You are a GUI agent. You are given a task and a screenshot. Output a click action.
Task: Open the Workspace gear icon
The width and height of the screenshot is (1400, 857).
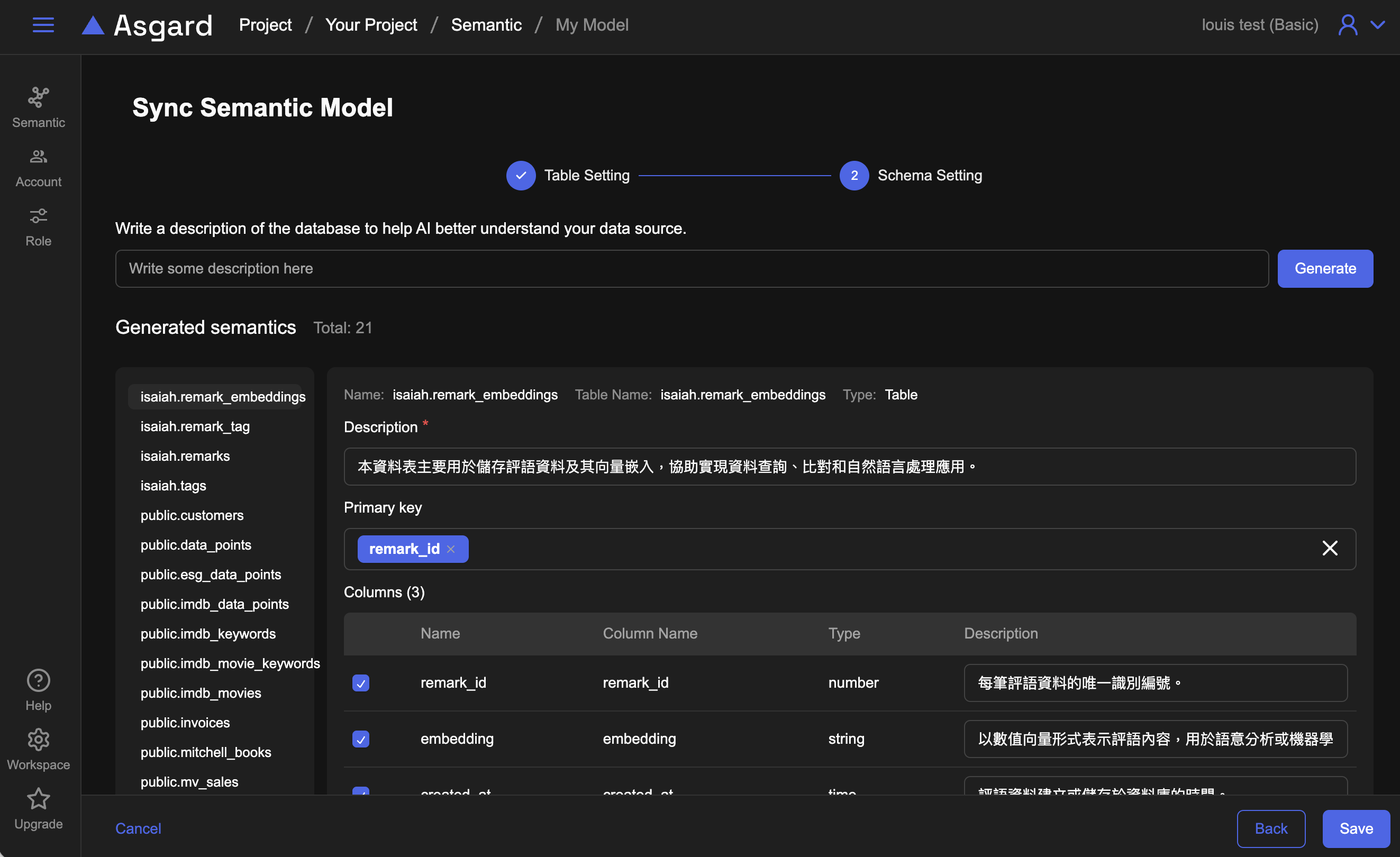point(38,740)
